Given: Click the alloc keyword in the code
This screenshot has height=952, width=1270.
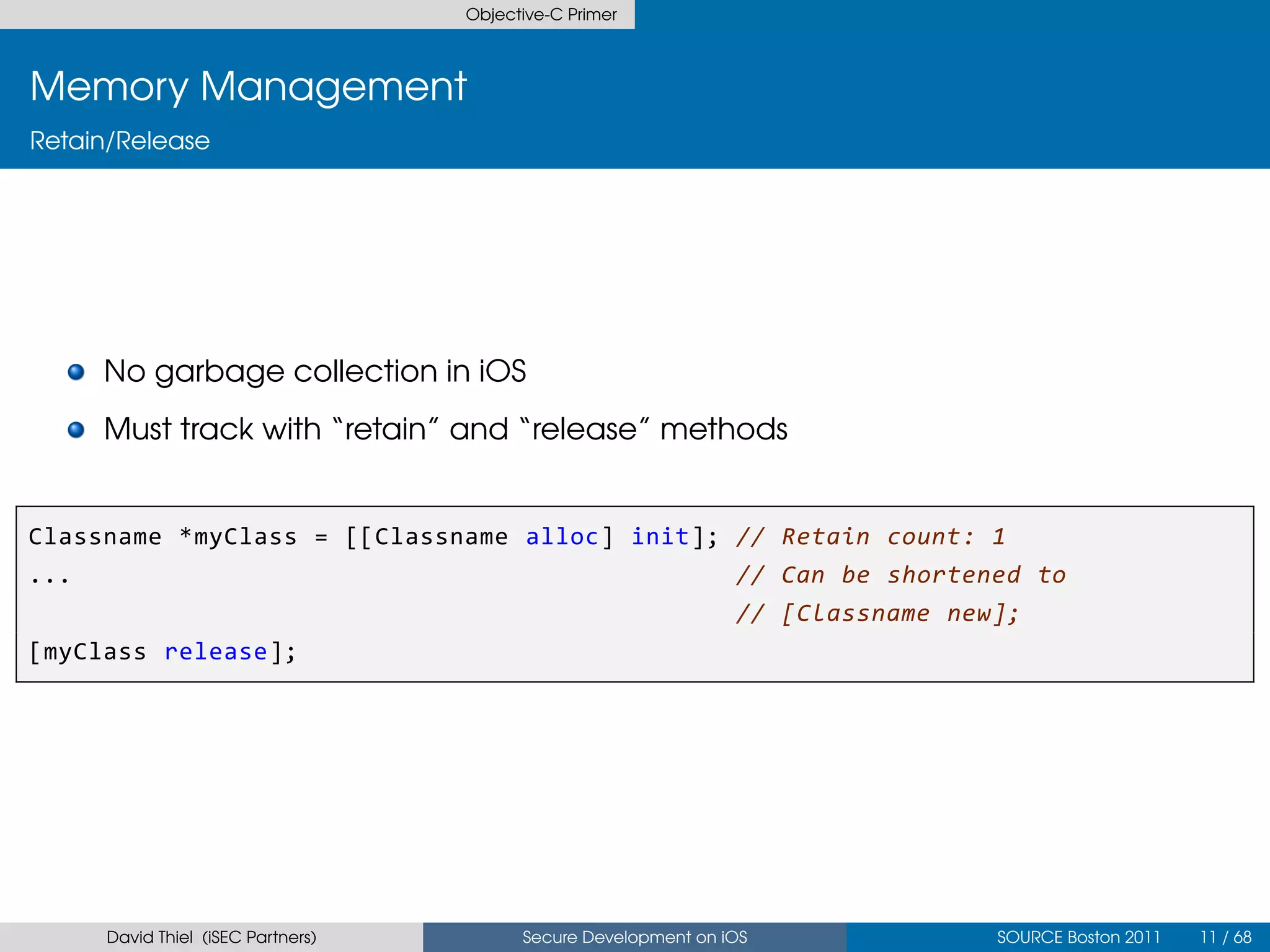Looking at the screenshot, I should (x=562, y=537).
